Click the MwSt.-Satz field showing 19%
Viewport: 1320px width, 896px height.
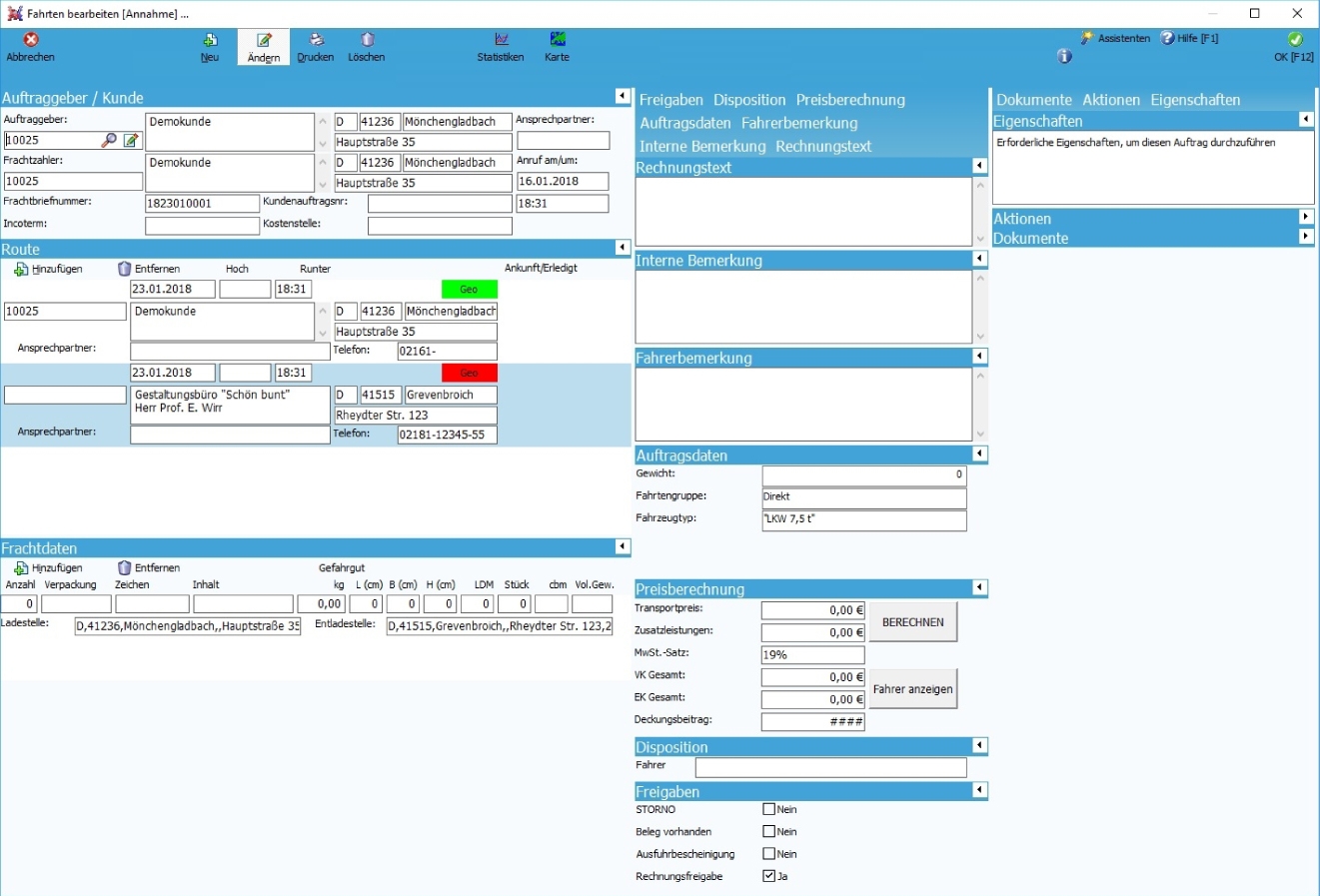pos(813,655)
